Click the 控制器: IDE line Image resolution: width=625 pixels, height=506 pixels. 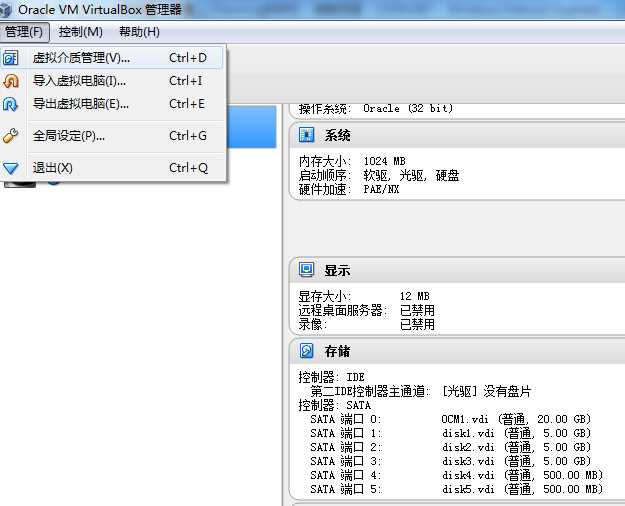[332, 377]
